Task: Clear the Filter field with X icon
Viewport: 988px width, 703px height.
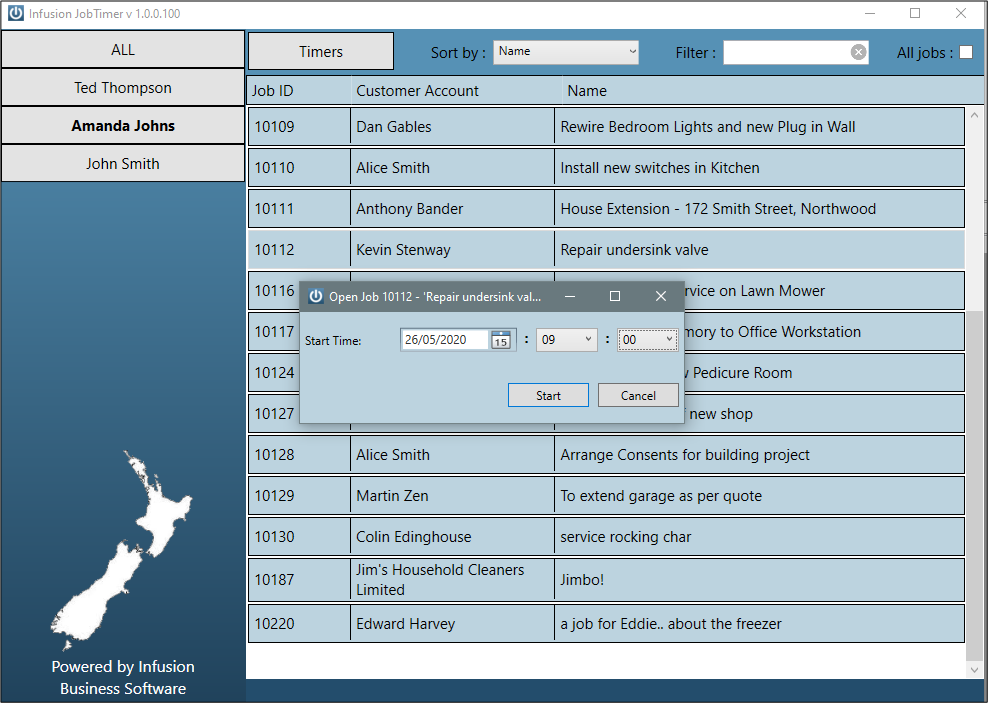Action: 858,52
